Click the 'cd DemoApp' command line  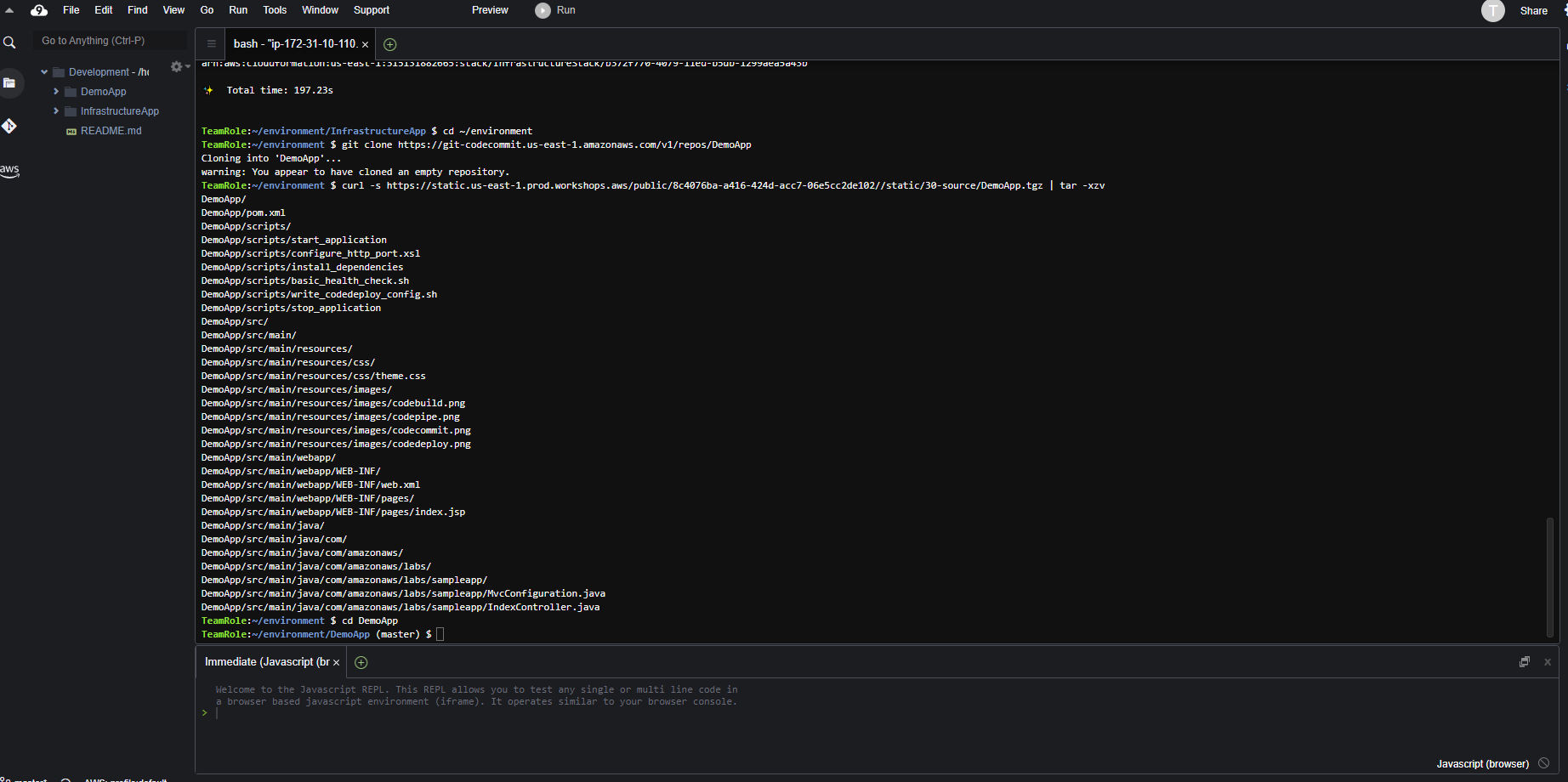tap(370, 620)
